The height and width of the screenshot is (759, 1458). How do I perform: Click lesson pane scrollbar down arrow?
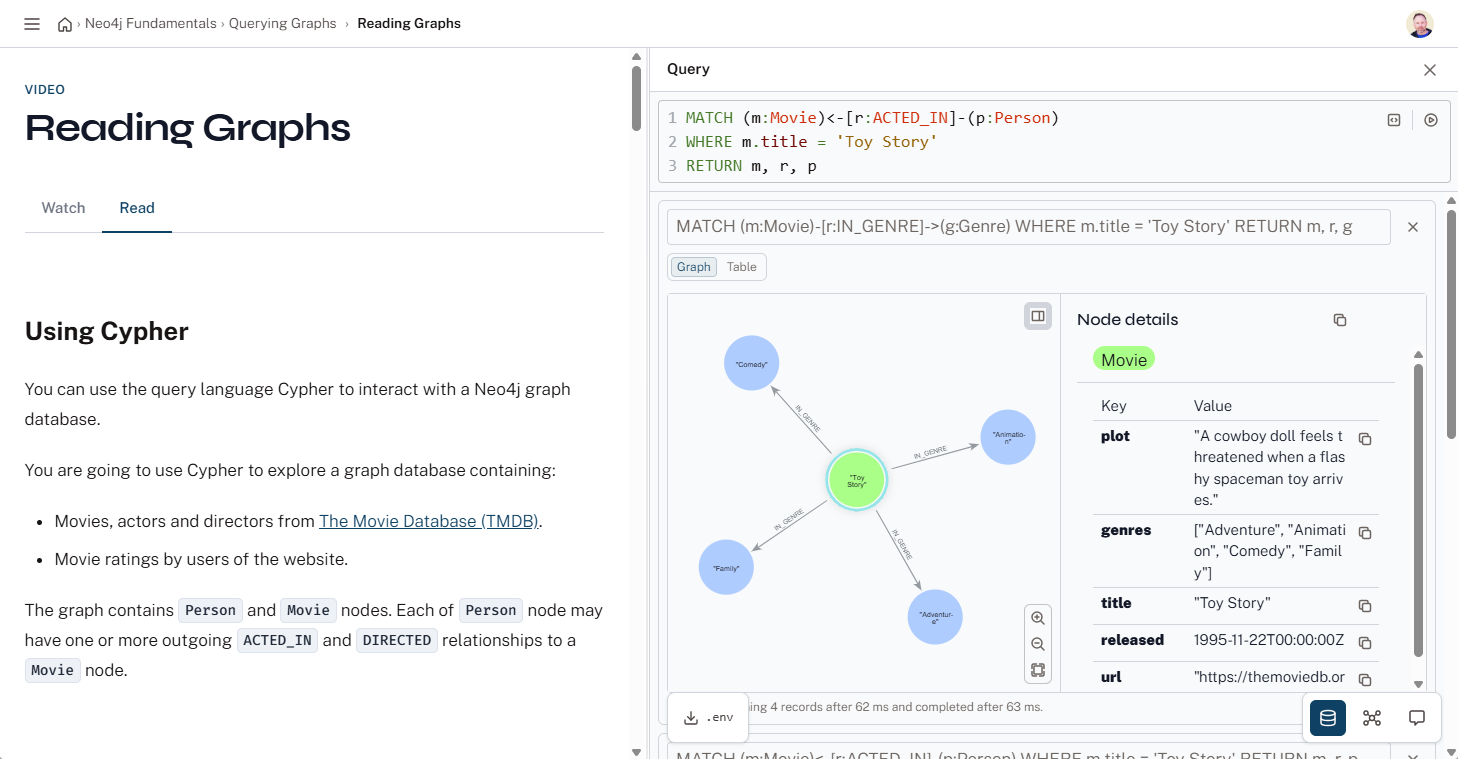click(636, 752)
